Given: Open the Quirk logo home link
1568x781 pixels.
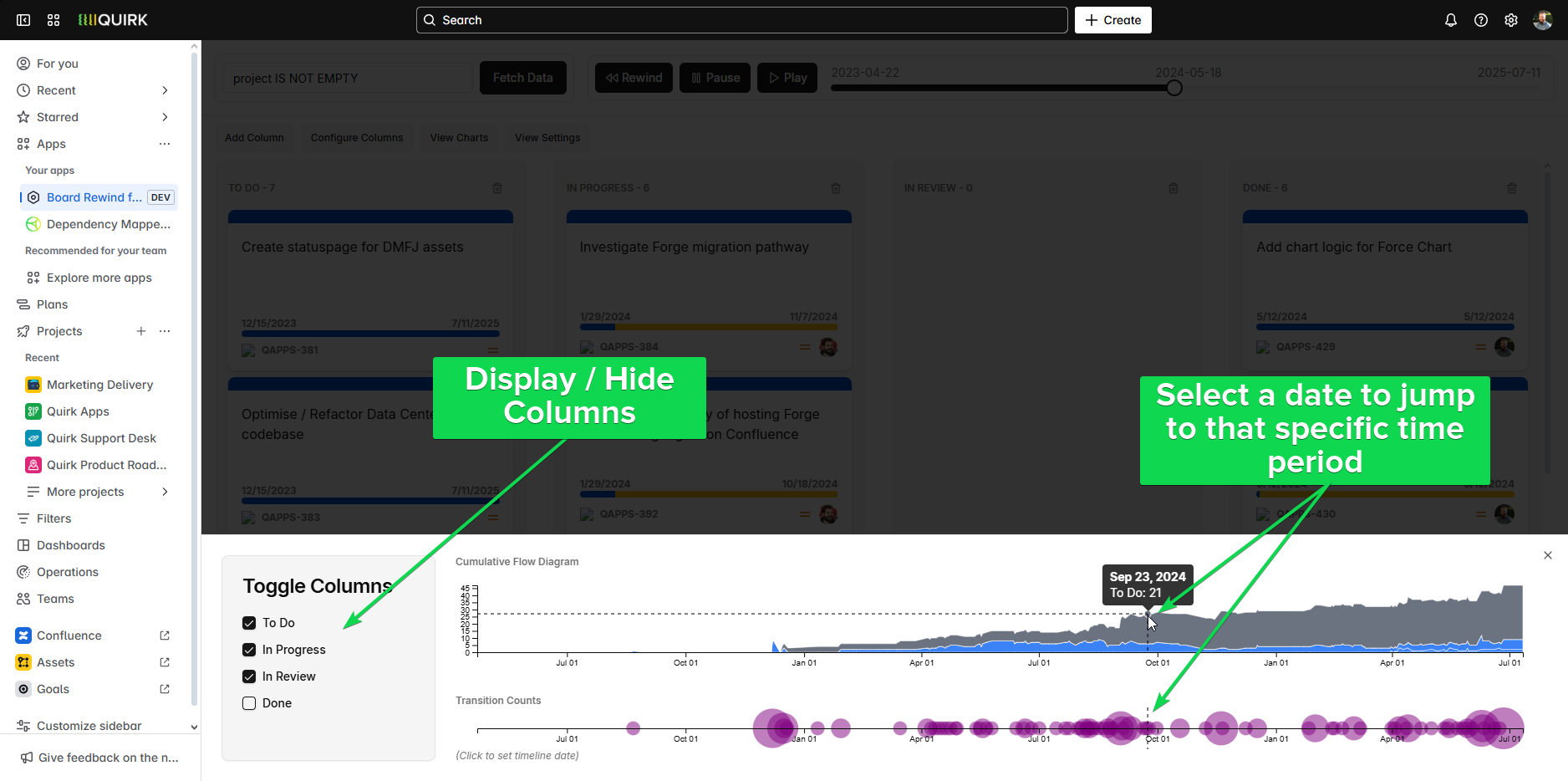Looking at the screenshot, I should click(113, 20).
